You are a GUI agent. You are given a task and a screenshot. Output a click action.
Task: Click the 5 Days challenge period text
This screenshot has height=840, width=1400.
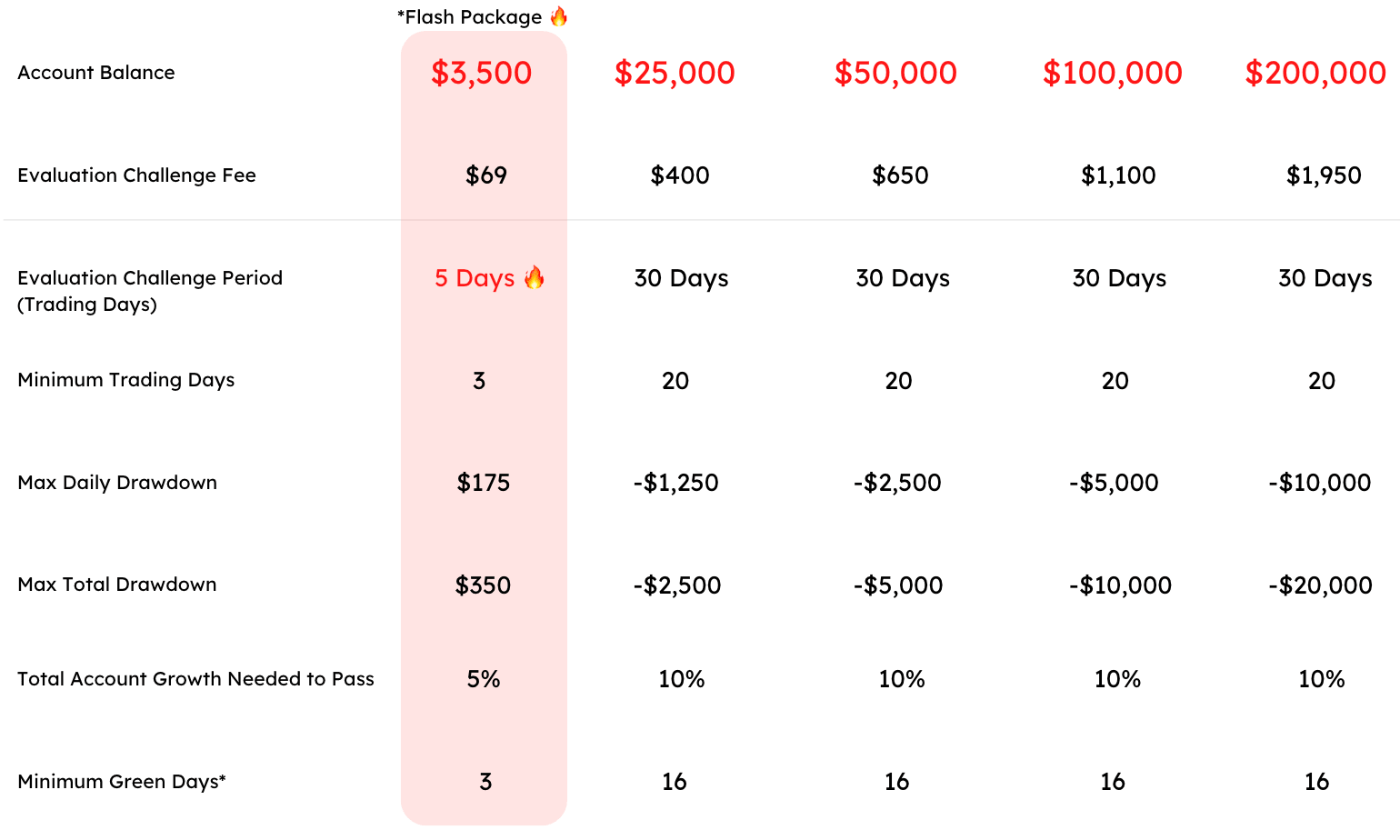[475, 278]
